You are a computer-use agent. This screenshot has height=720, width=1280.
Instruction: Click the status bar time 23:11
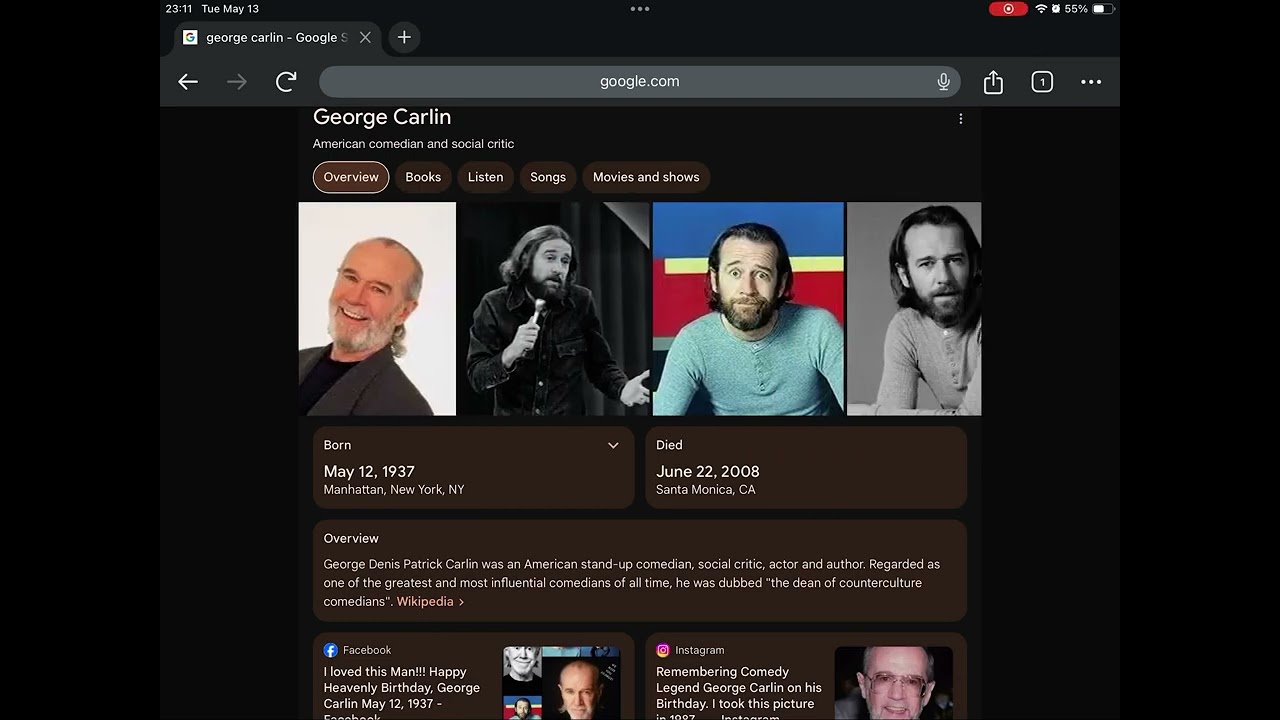(179, 9)
